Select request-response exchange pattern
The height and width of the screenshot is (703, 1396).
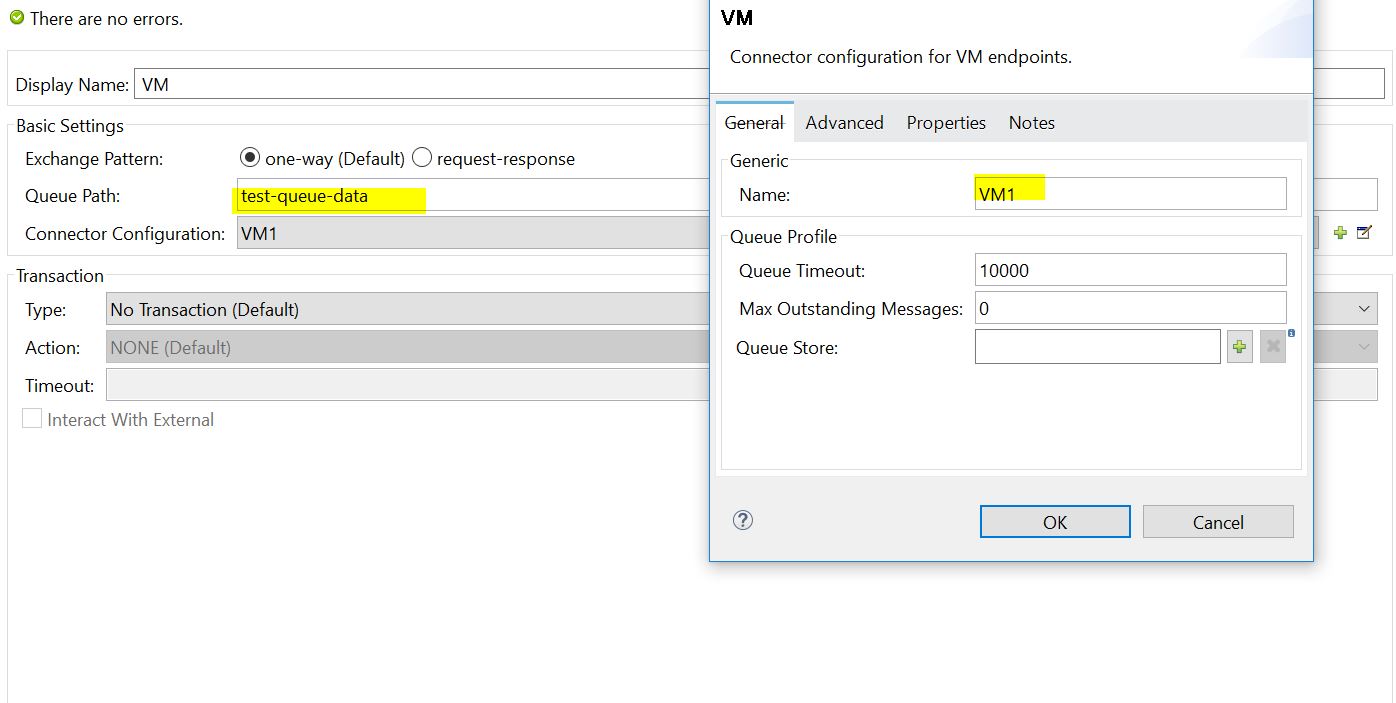point(422,158)
